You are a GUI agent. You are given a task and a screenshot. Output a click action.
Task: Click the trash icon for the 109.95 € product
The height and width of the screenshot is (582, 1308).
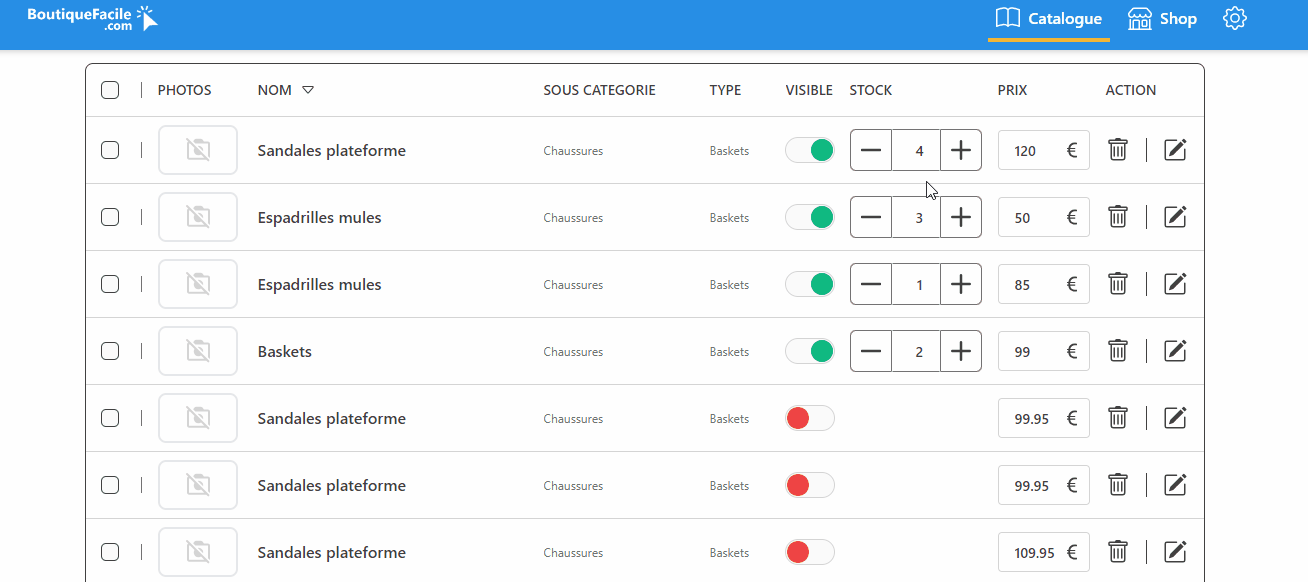tap(1118, 552)
